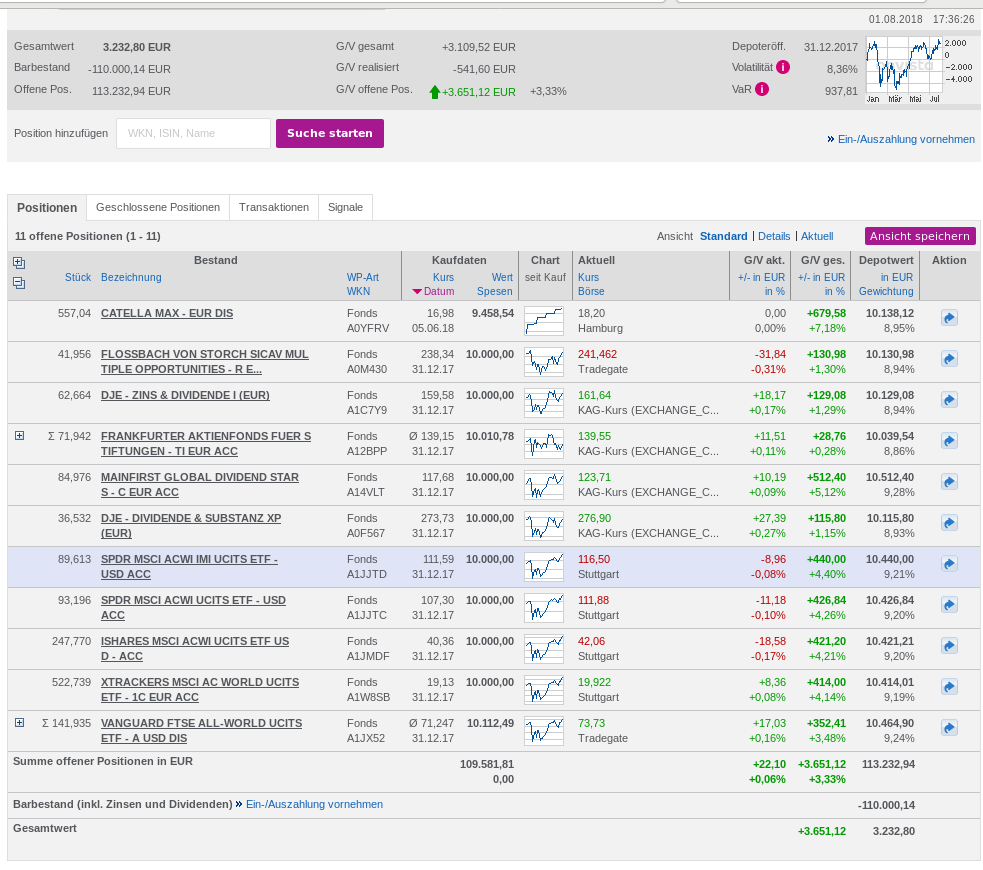Viewport: 983px width, 870px height.
Task: Click action icon for VANGUARD FTSE All-World row
Action: pos(949,728)
